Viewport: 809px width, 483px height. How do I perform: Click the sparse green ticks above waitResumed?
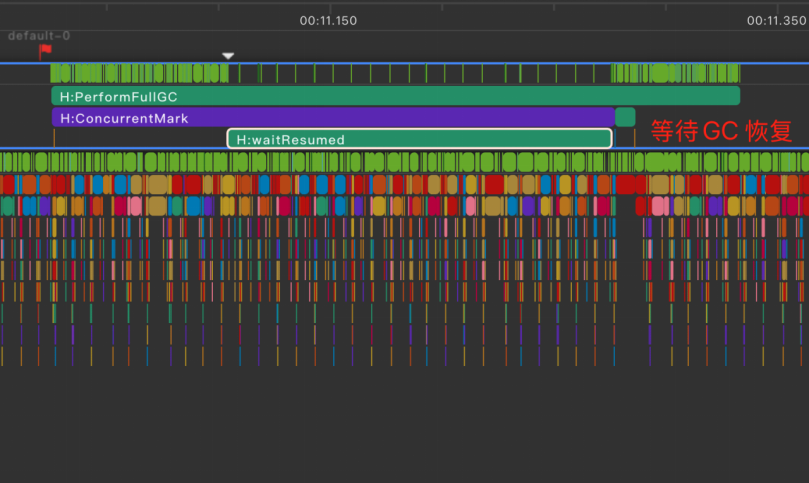coord(419,73)
